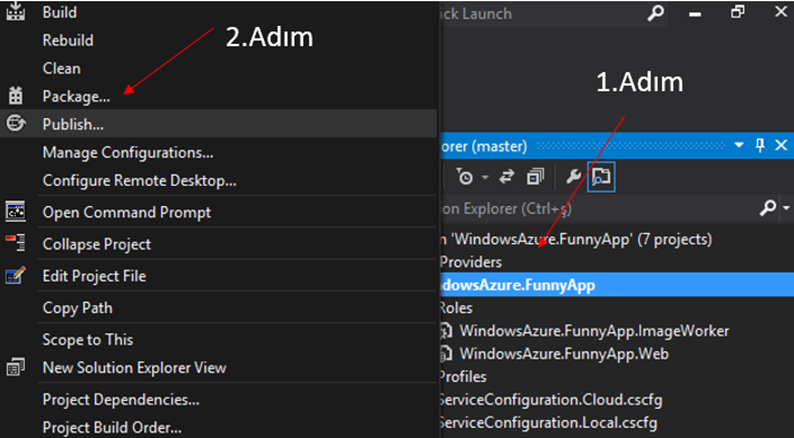
Task: Toggle the pin on Solution Explorer panel
Action: click(760, 146)
